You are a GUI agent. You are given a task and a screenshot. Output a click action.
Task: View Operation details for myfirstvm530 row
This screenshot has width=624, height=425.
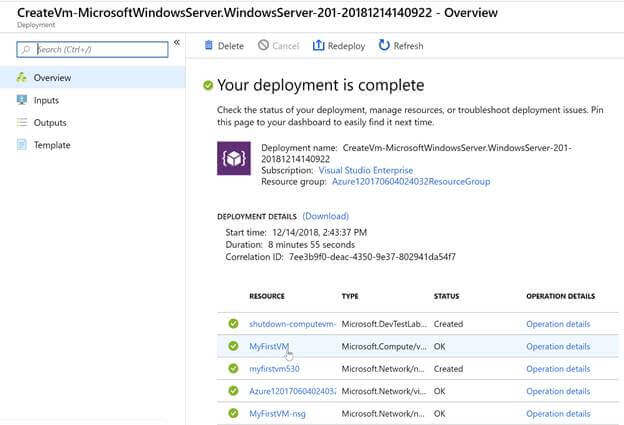(x=558, y=369)
